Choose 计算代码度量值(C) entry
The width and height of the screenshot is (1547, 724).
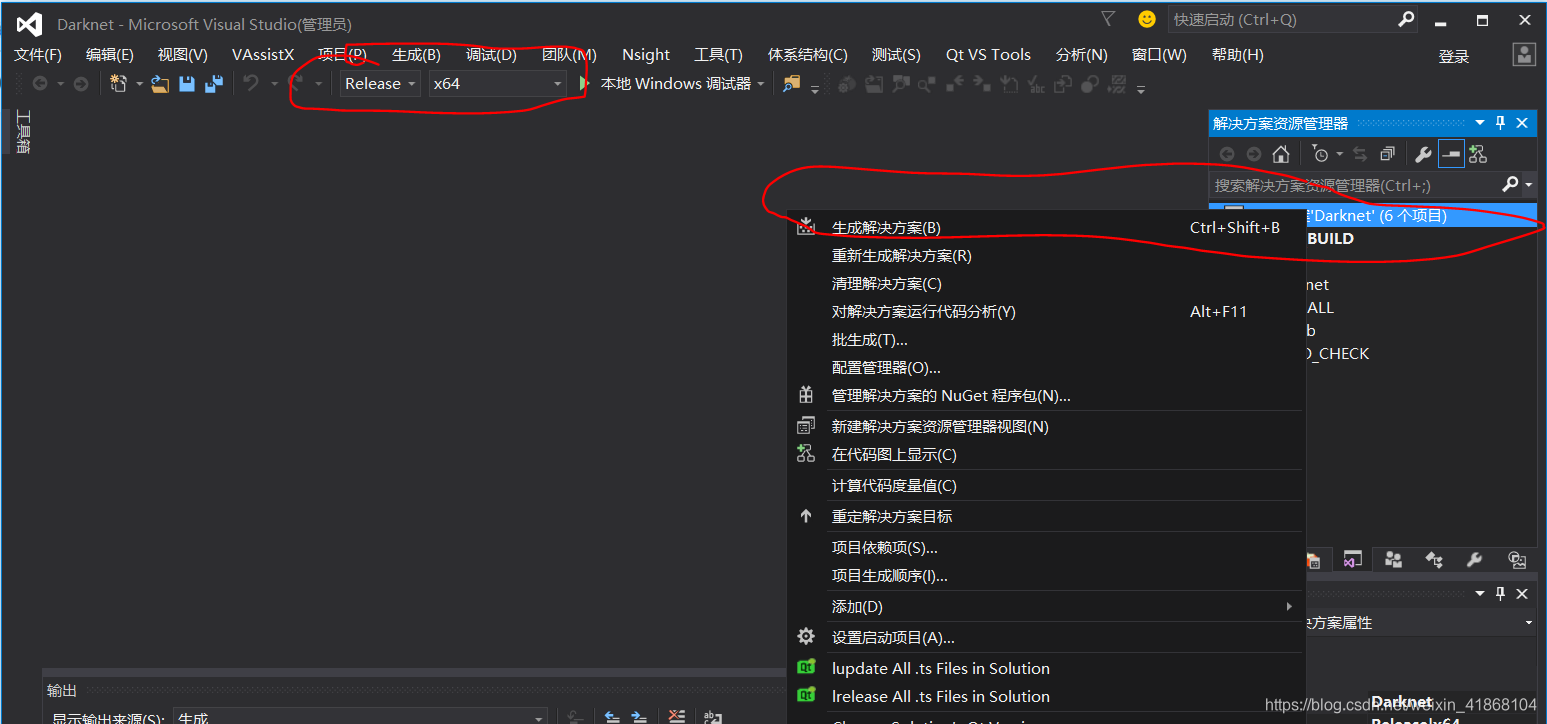tap(1045, 486)
